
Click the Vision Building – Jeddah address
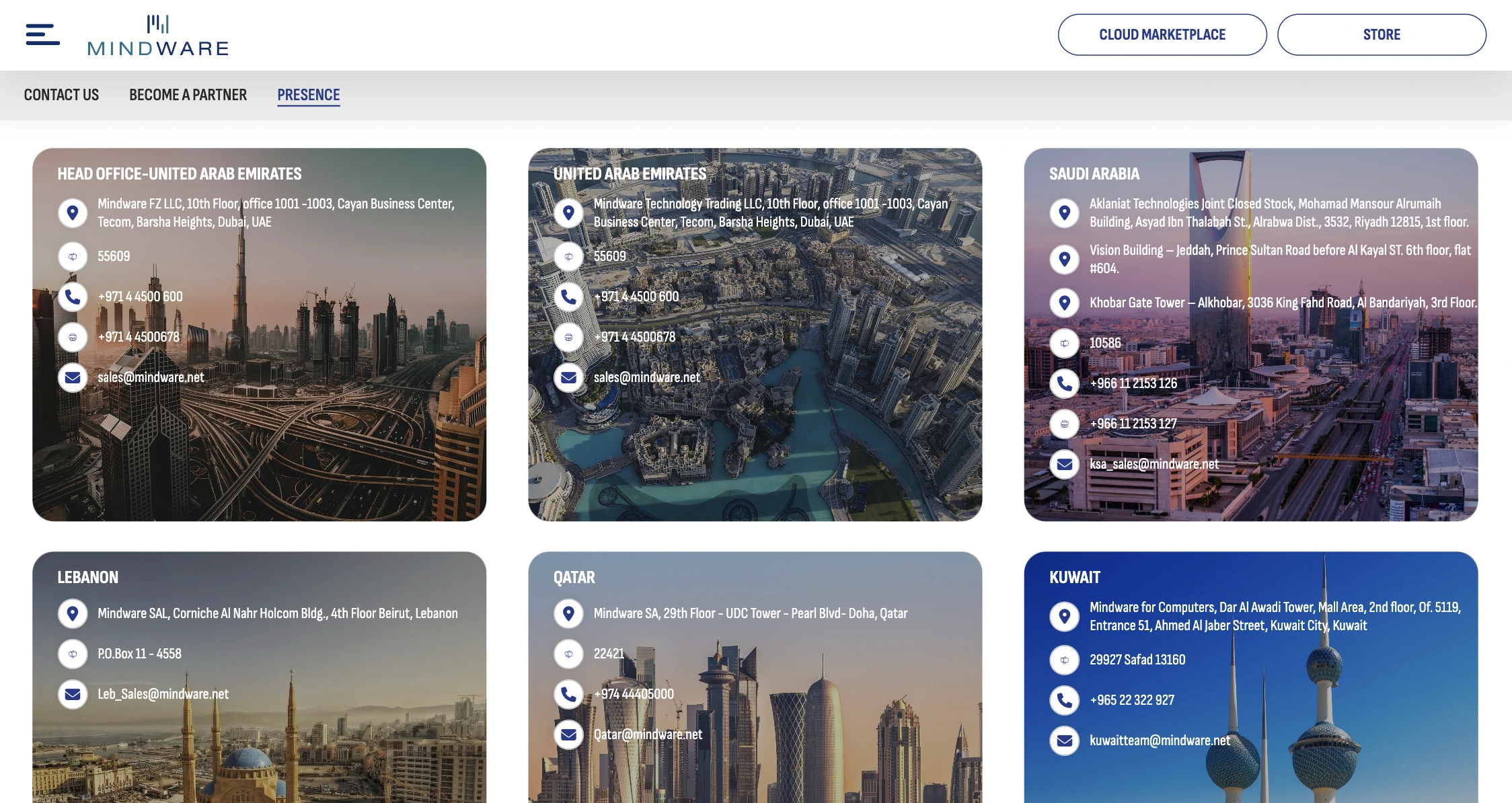[x=1281, y=259]
